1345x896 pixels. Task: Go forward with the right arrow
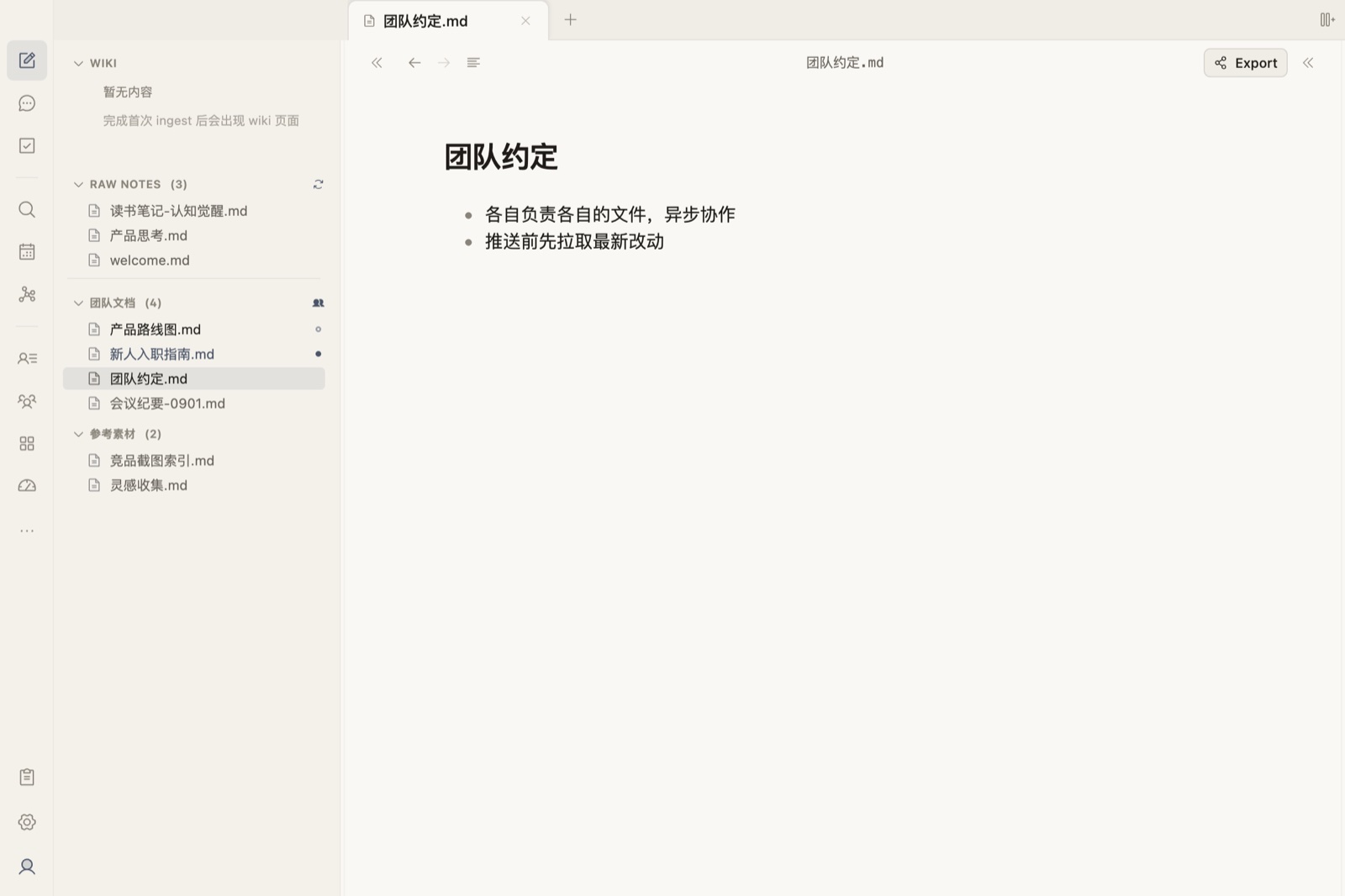pos(444,62)
